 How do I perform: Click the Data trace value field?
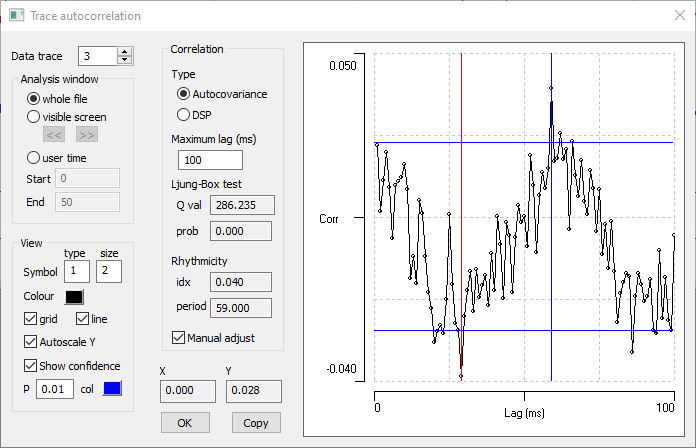pyautogui.click(x=98, y=56)
